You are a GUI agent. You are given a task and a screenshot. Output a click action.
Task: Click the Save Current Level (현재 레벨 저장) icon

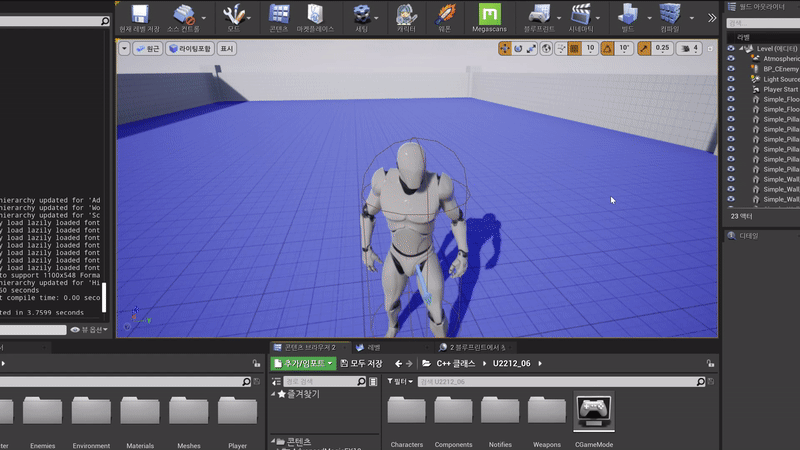pos(139,14)
